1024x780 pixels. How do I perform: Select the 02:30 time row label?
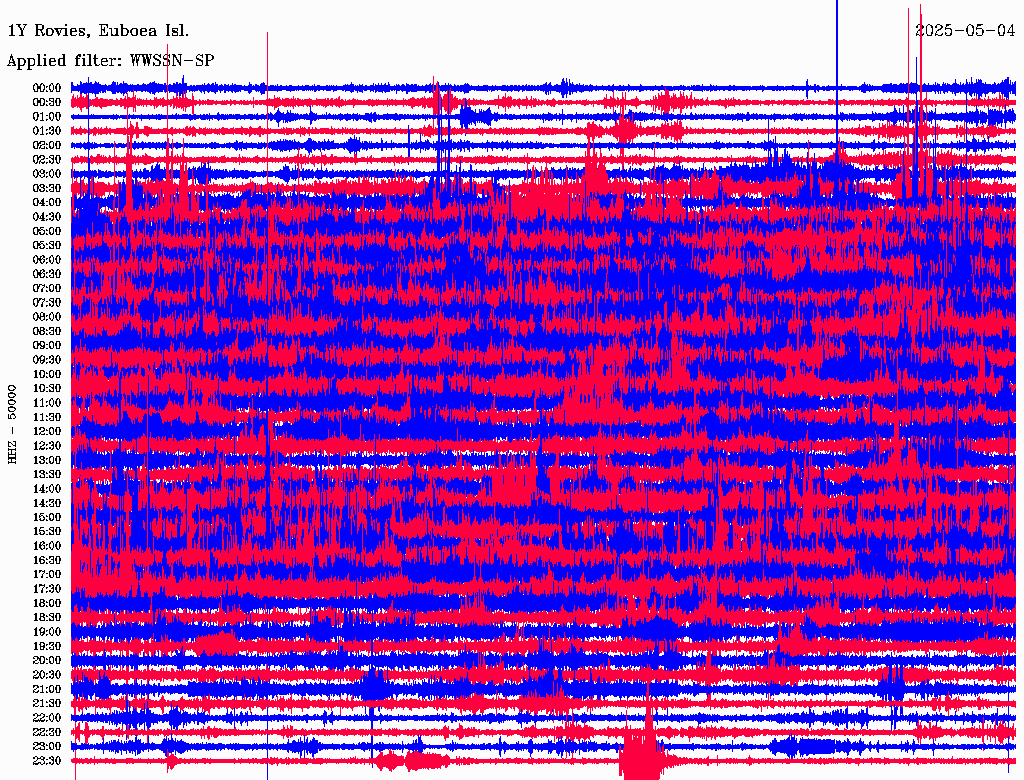[47, 159]
